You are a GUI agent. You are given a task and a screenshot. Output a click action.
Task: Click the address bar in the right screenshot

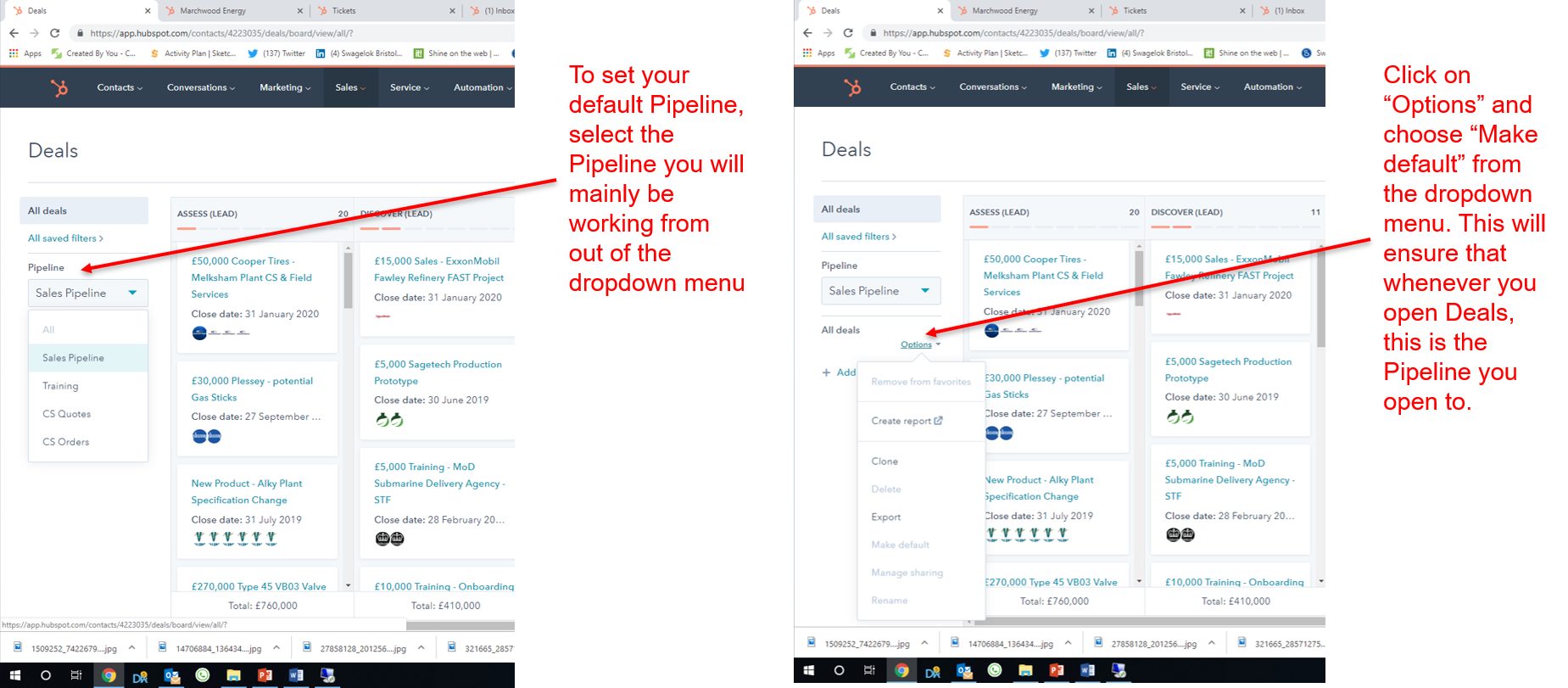[x=1092, y=33]
